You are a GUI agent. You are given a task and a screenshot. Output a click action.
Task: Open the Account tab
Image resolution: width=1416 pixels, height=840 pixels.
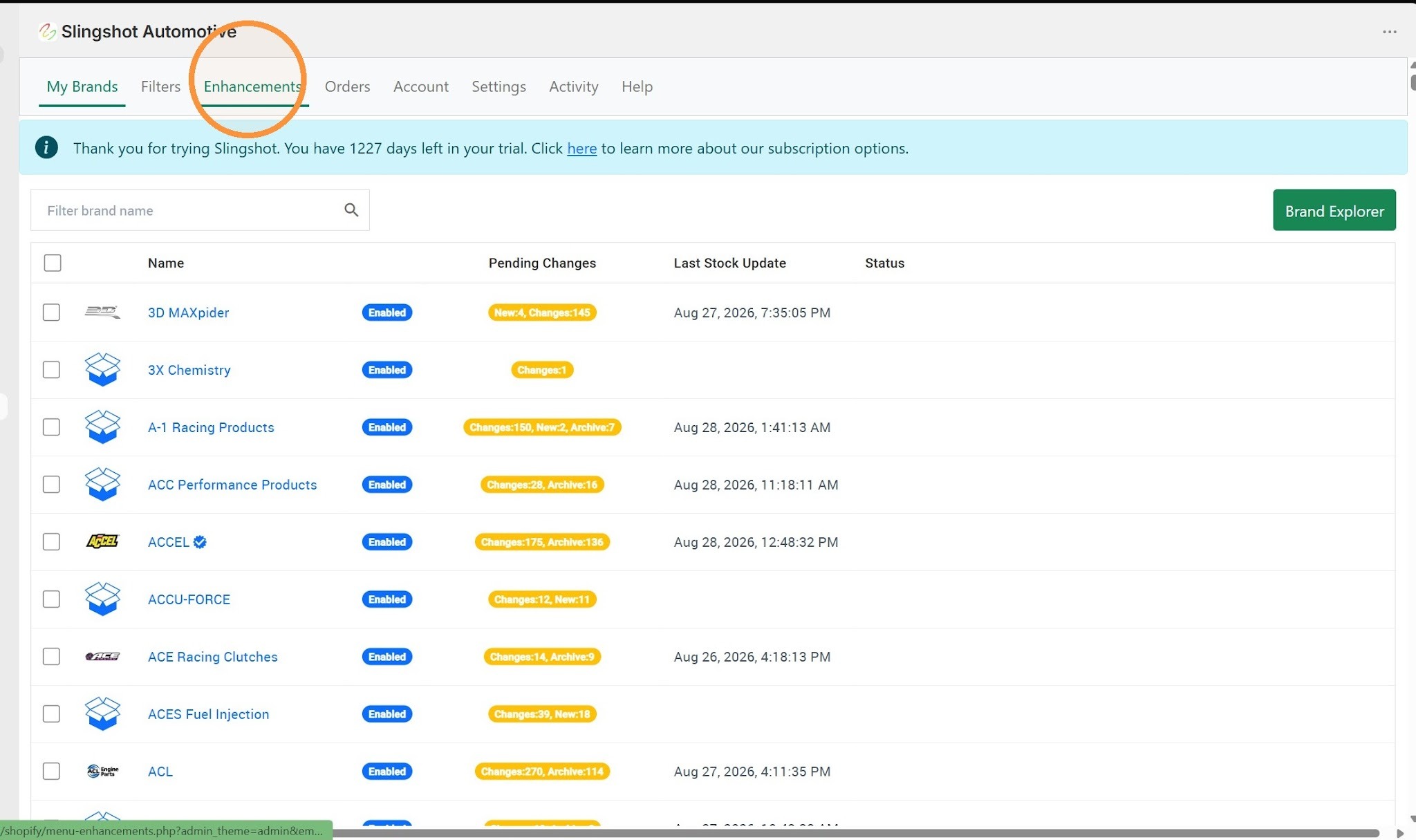421,86
